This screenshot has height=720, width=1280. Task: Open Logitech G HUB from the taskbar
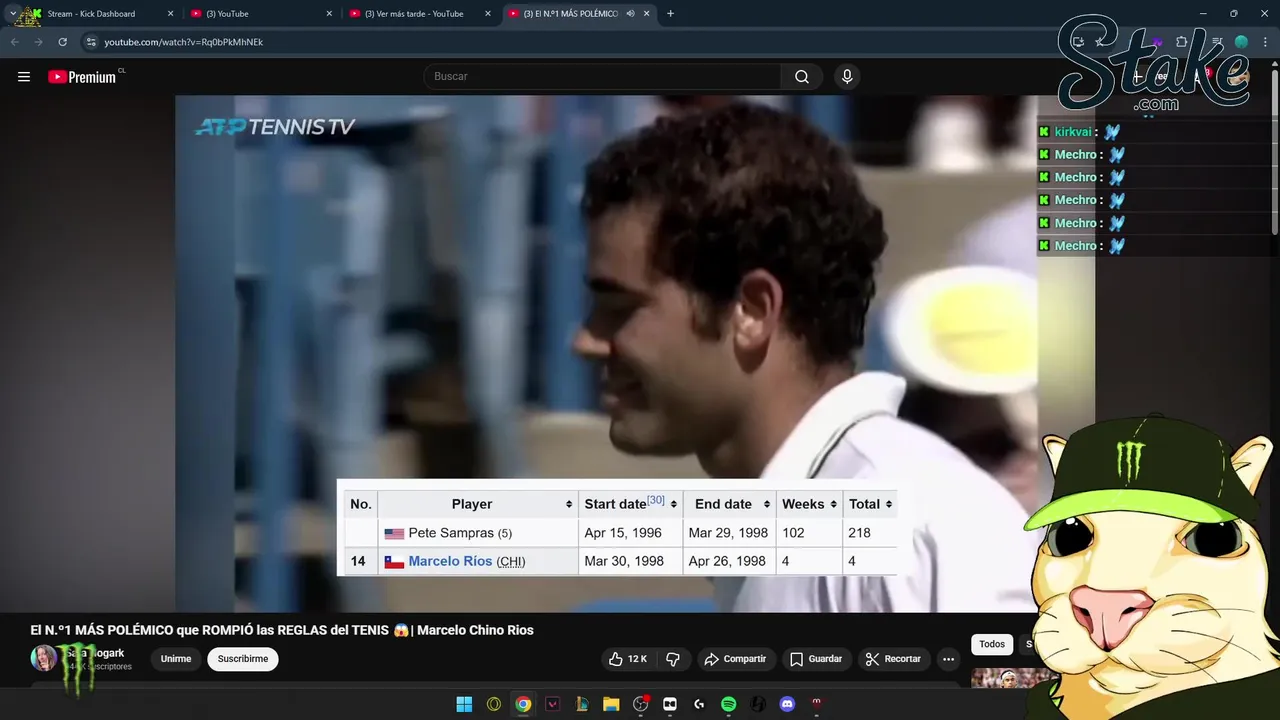[699, 704]
